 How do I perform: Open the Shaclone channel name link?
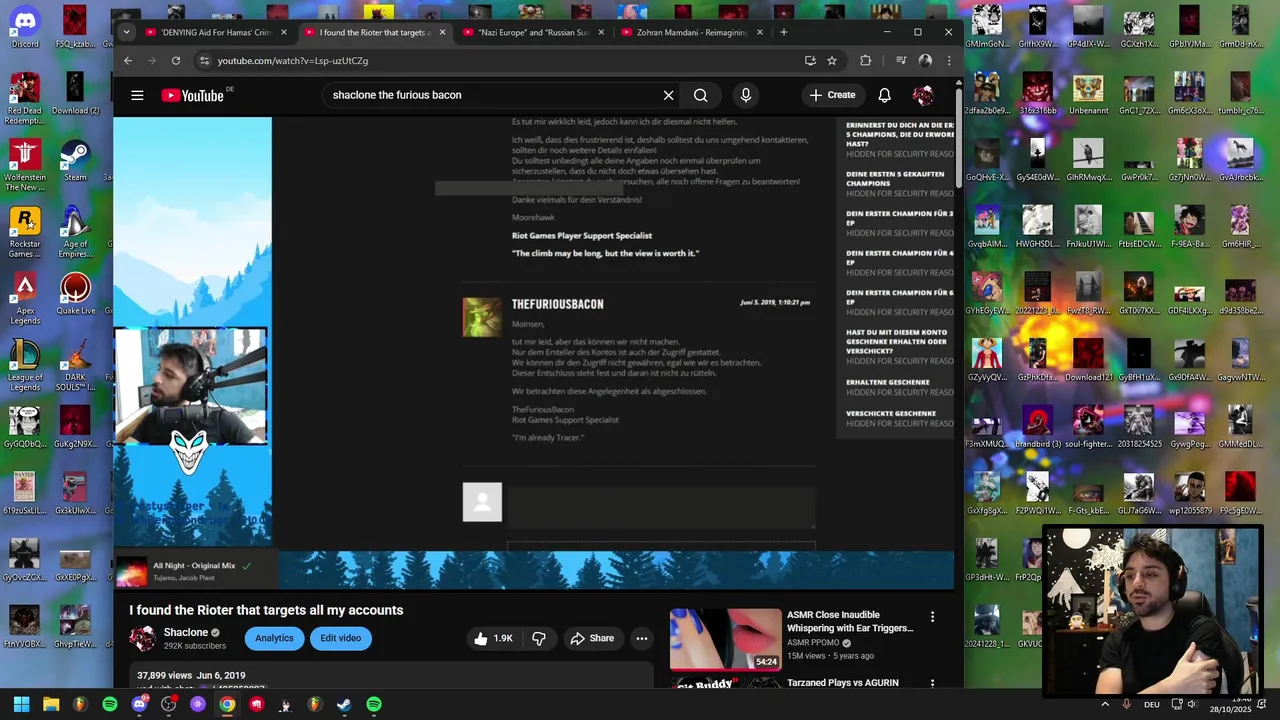point(186,633)
